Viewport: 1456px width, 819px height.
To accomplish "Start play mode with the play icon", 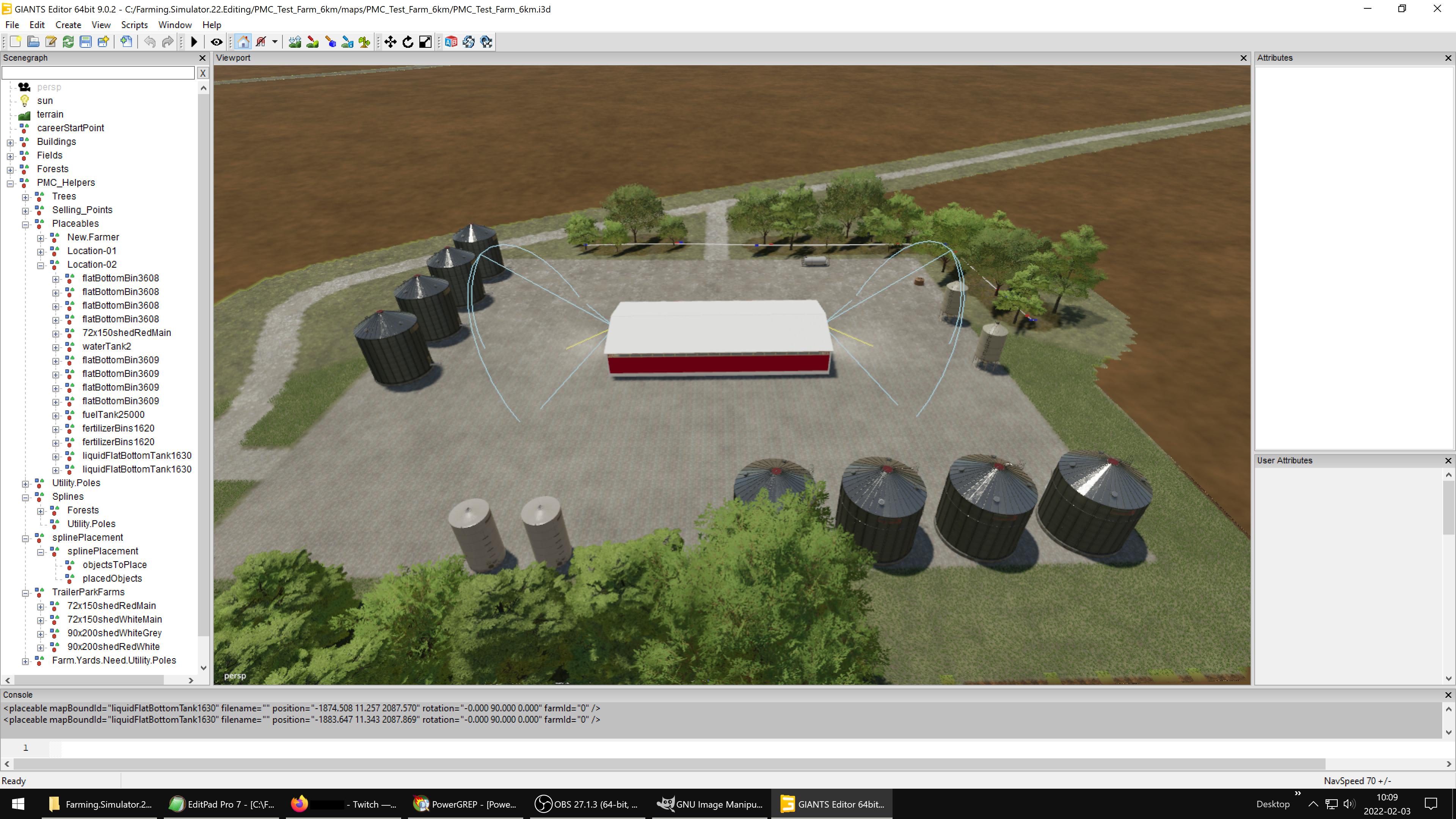I will (195, 42).
